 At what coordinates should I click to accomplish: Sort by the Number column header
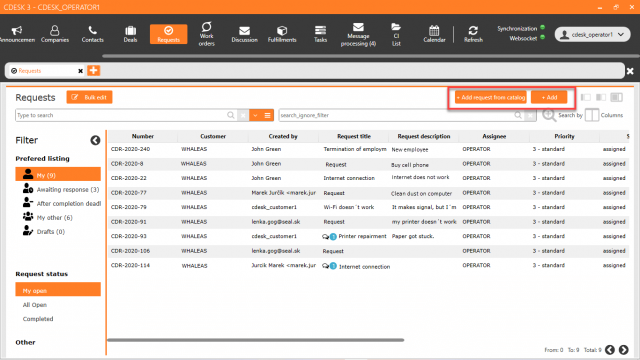click(143, 136)
